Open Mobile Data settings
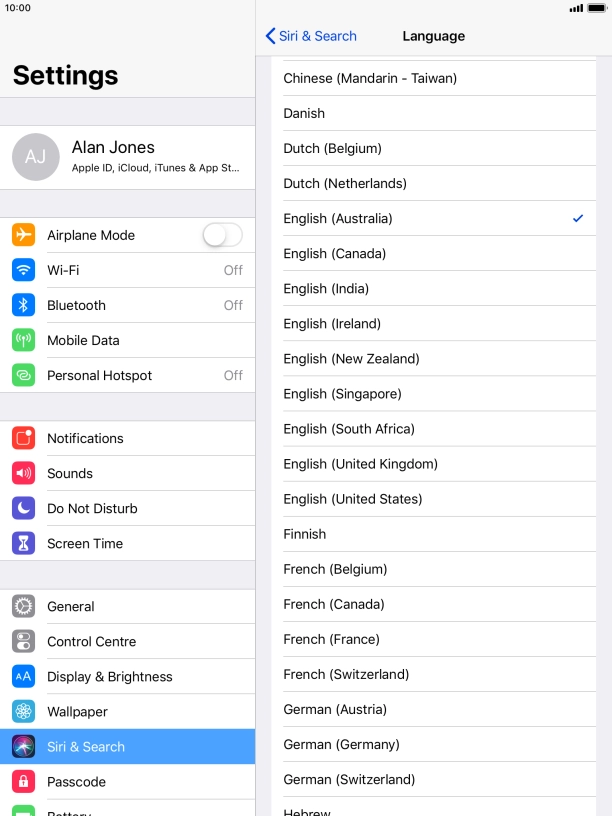Image resolution: width=612 pixels, height=816 pixels. [x=128, y=340]
